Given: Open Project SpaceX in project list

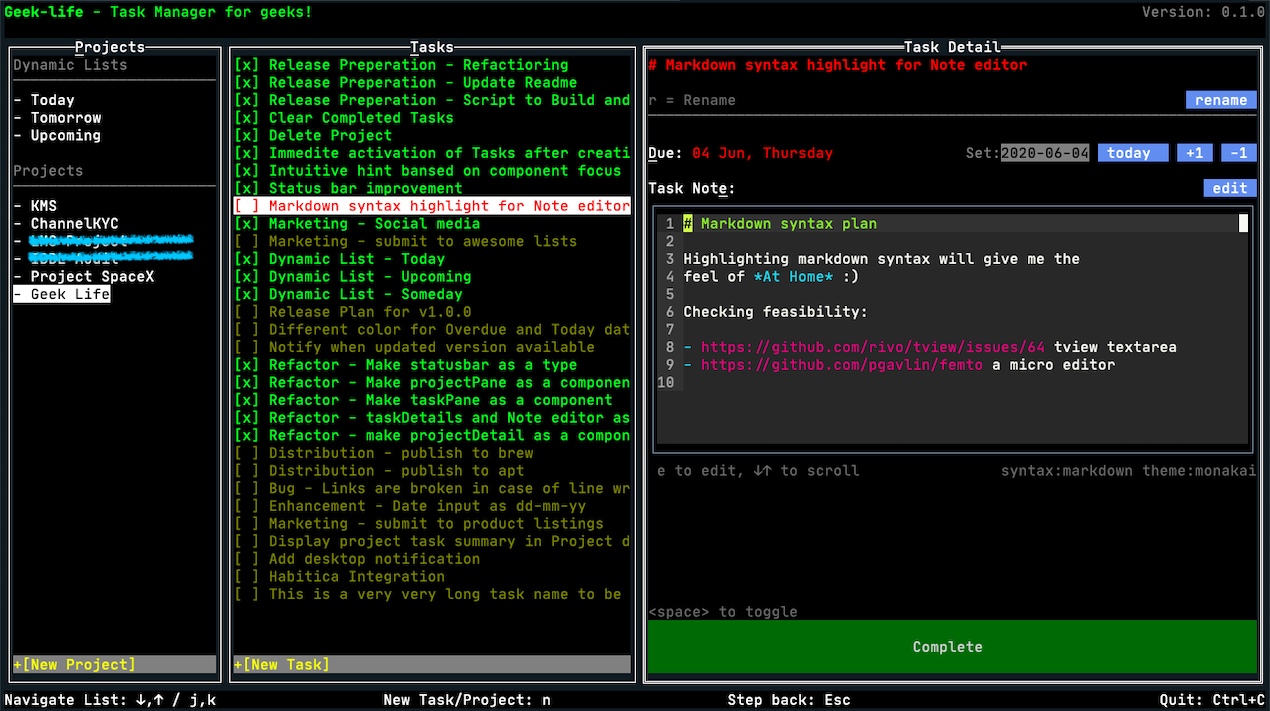Looking at the screenshot, I should 92,277.
